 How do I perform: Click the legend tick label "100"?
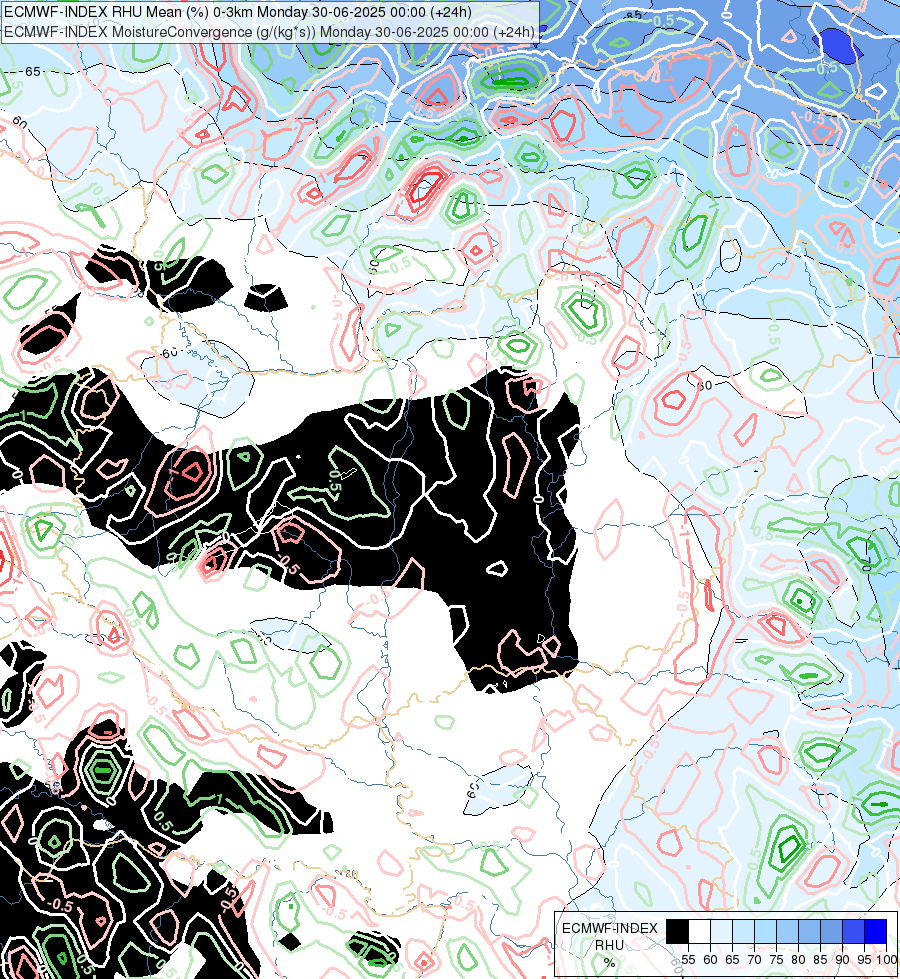click(886, 960)
